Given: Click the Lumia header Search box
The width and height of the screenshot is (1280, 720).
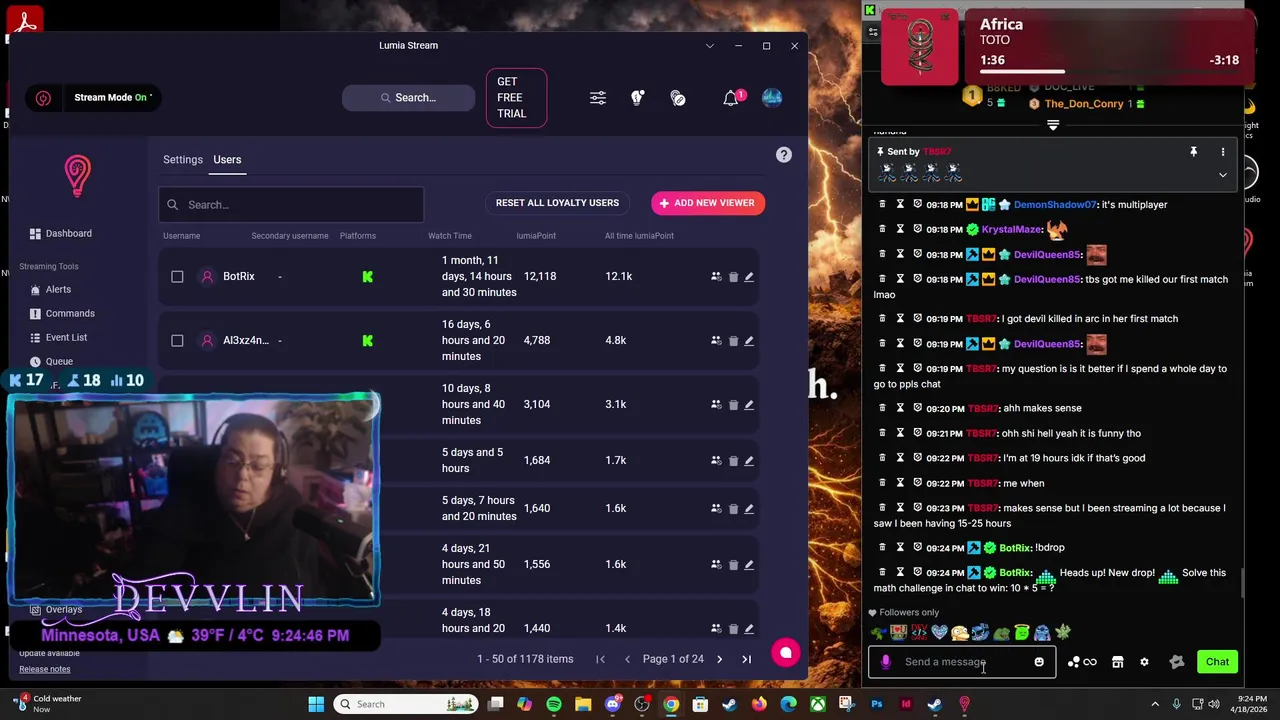Looking at the screenshot, I should coord(408,98).
